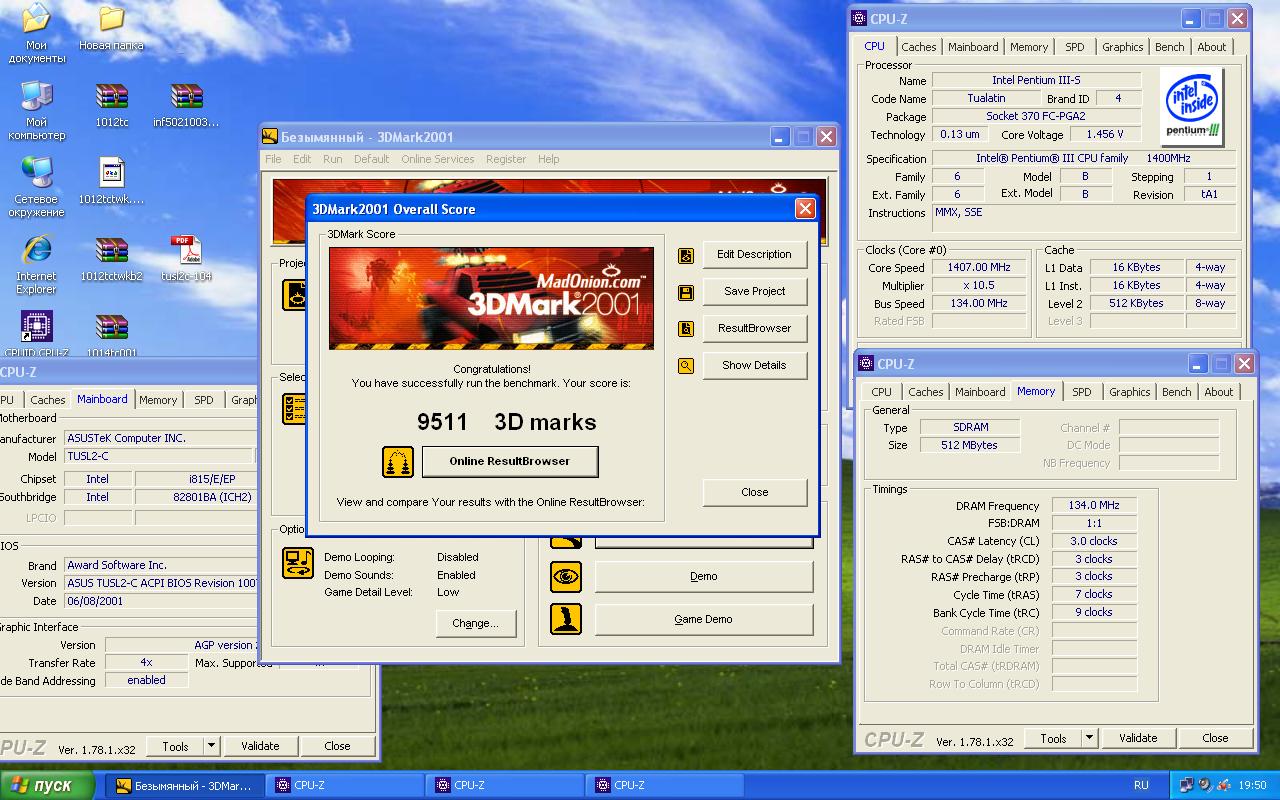This screenshot has width=1280, height=800.
Task: Click the trees icon beside Online ResultBrowser
Action: (398, 462)
